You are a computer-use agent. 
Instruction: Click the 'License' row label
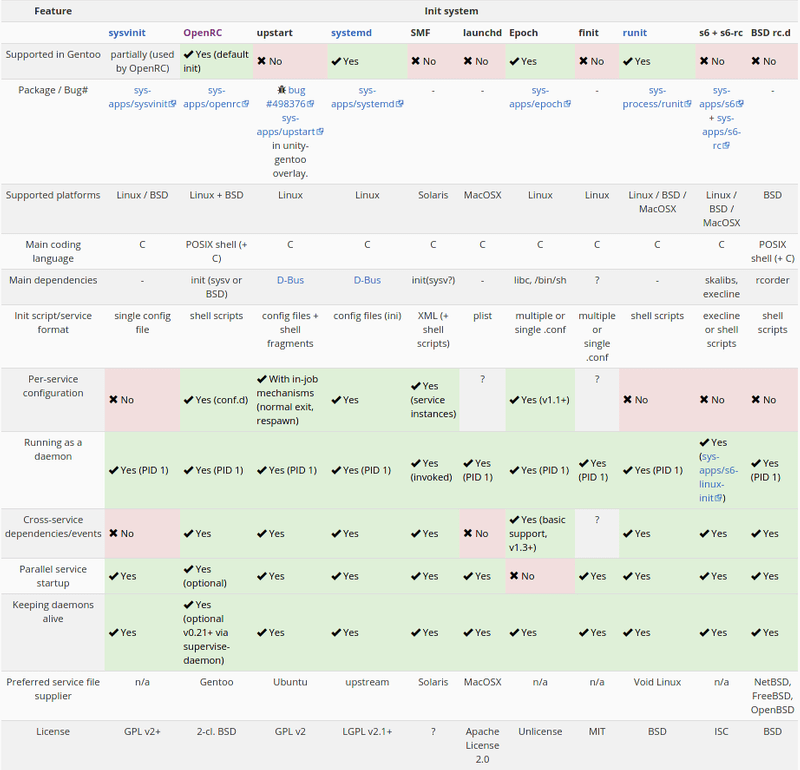point(53,731)
